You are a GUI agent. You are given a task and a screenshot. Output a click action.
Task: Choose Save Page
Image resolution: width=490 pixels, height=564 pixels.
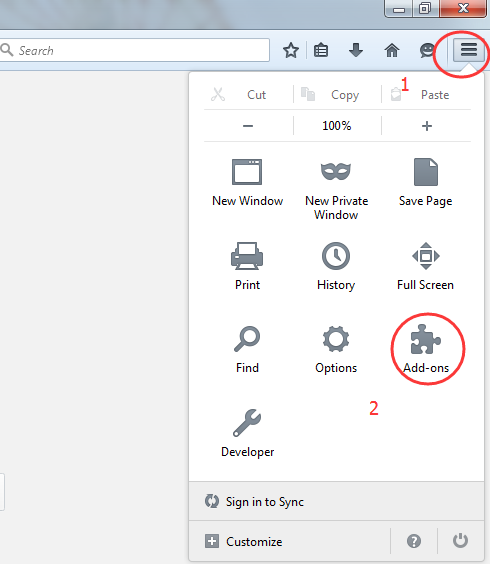(426, 183)
